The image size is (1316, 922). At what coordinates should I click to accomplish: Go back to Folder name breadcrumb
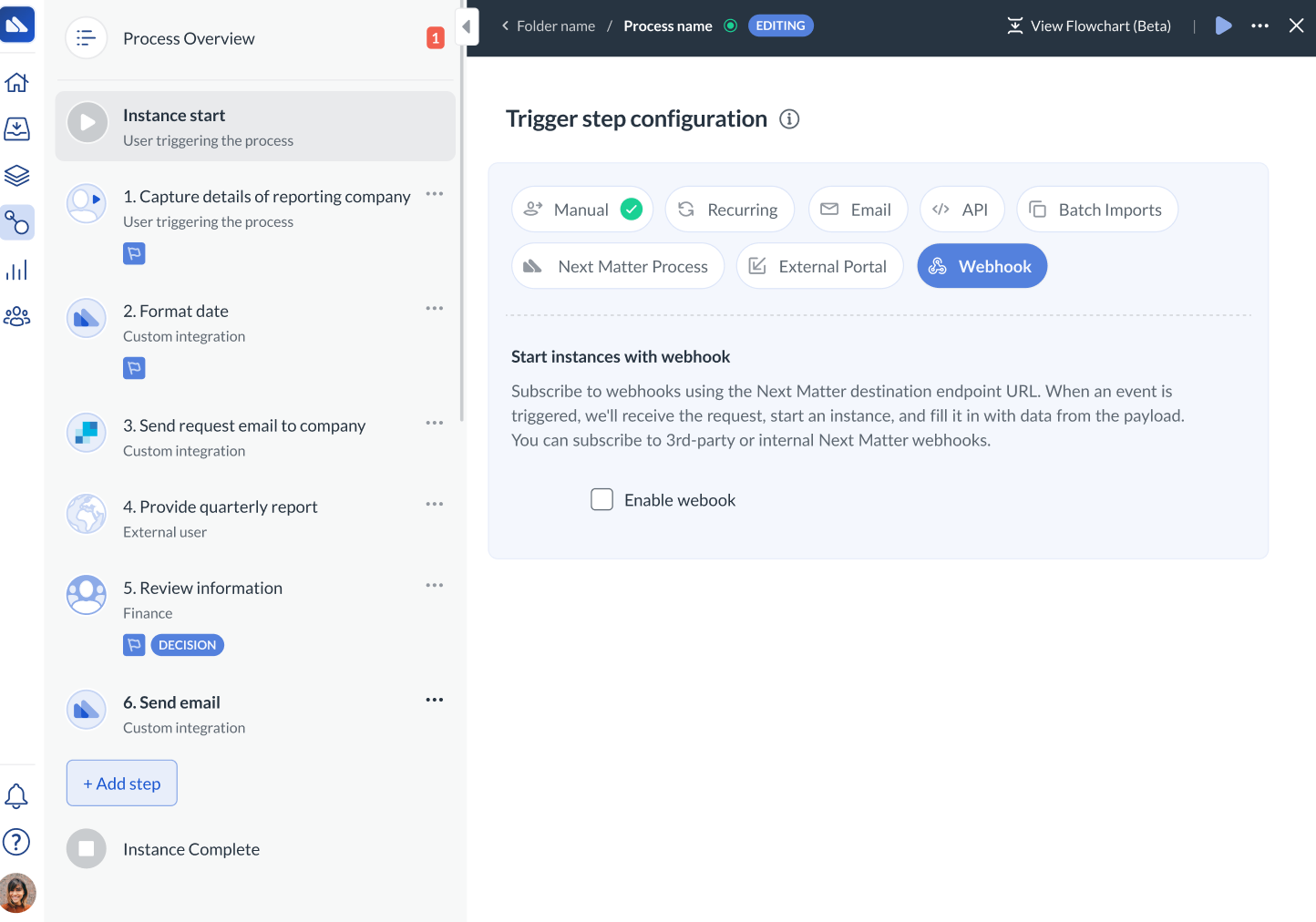tap(548, 26)
